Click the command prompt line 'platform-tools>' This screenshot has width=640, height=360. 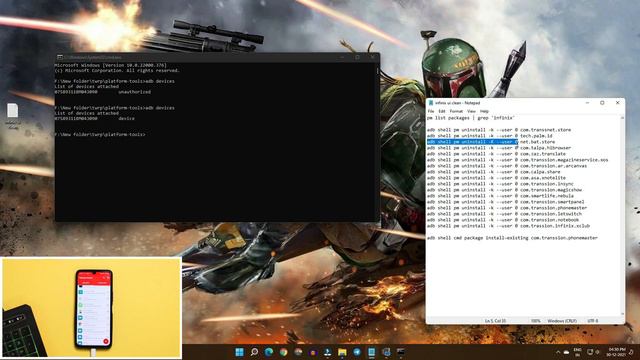pyautogui.click(x=100, y=134)
